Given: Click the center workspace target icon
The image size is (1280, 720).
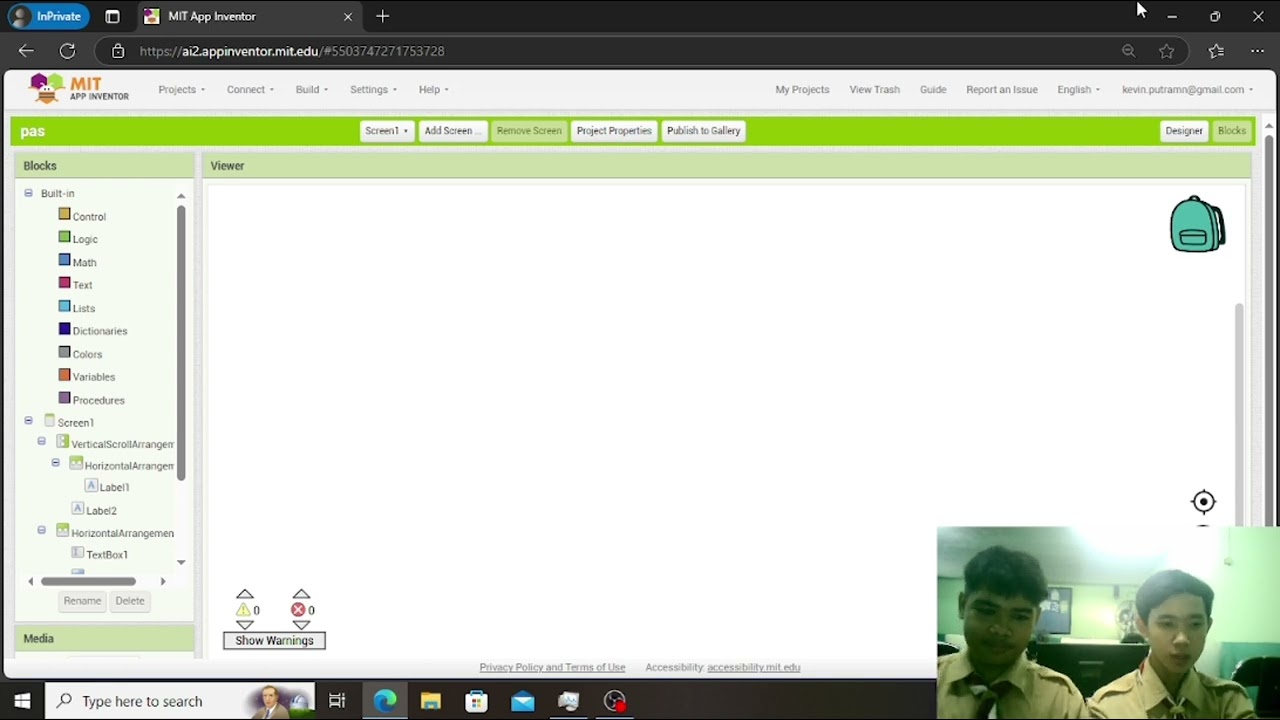Looking at the screenshot, I should coord(1203,502).
